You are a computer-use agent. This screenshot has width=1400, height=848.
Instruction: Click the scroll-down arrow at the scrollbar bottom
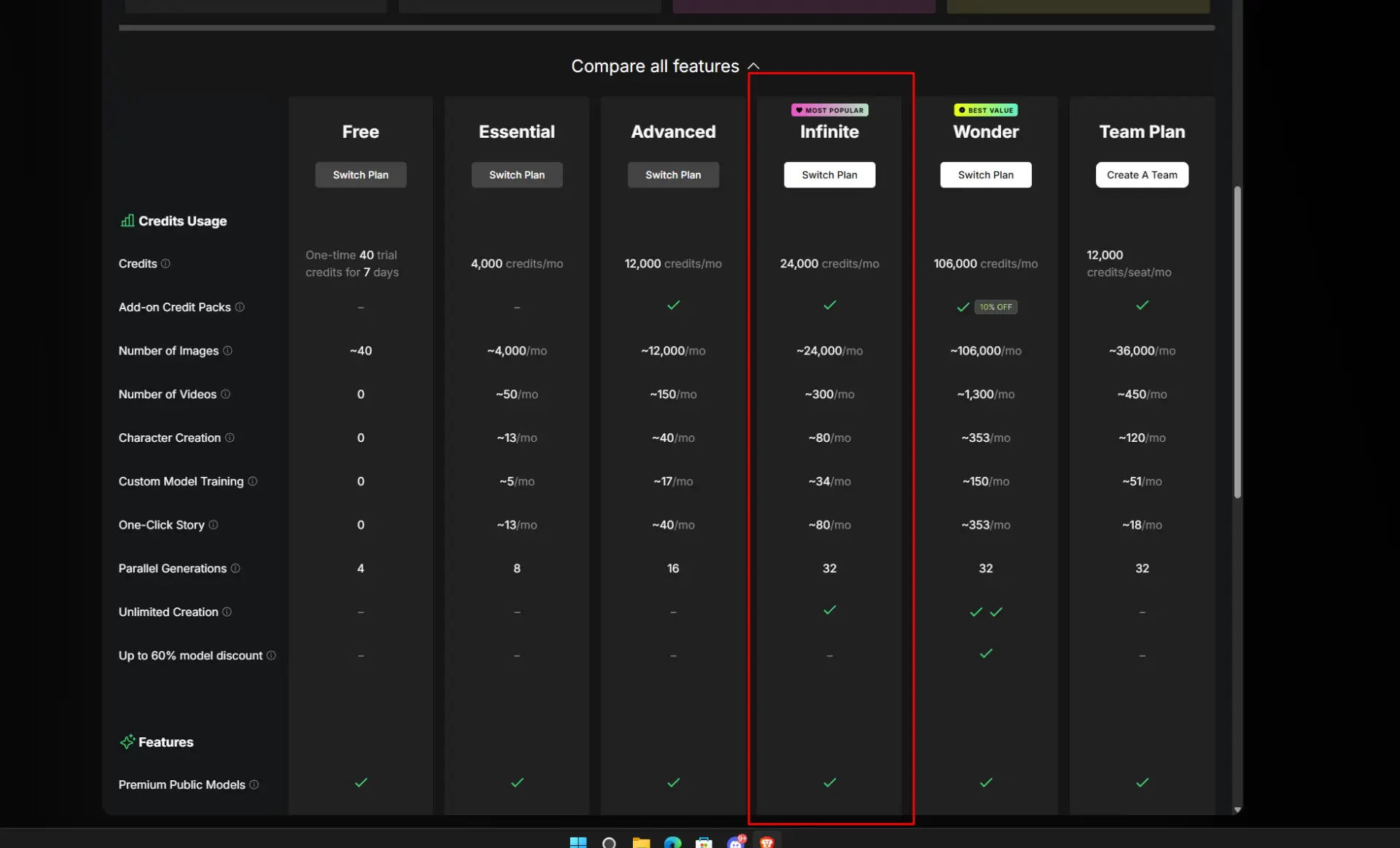tap(1237, 809)
